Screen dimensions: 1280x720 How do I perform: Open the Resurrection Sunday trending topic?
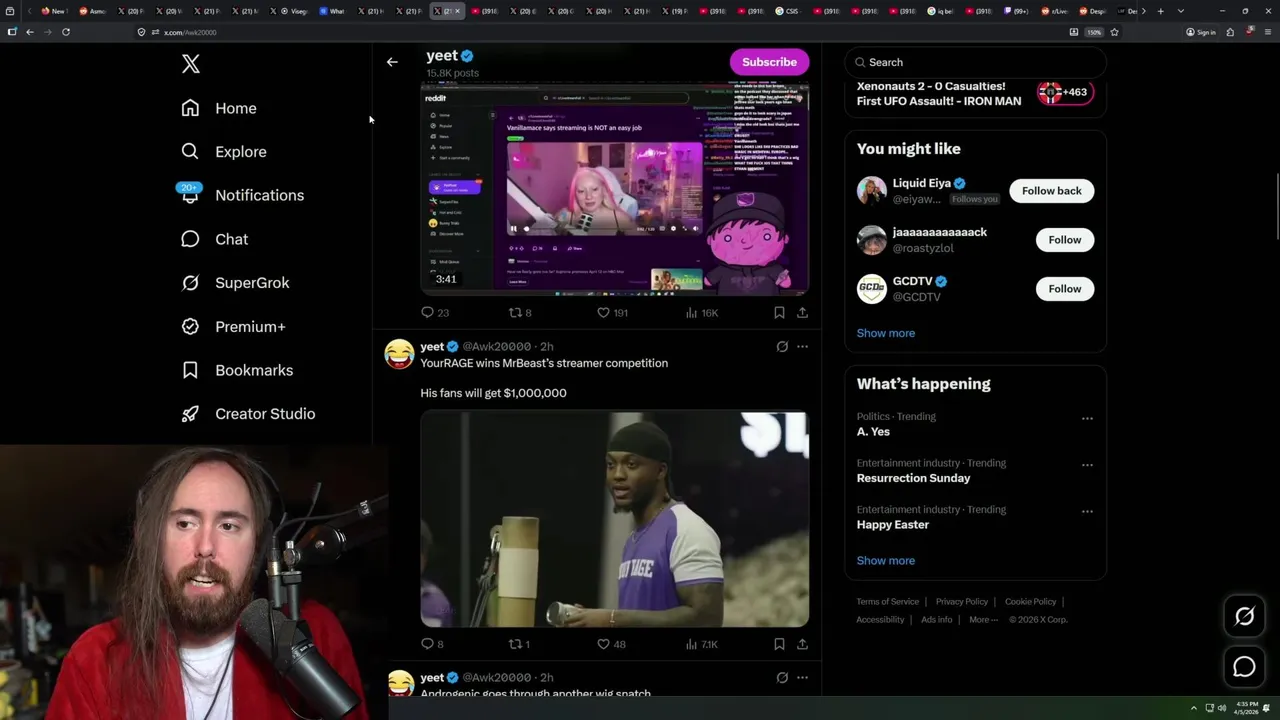913,478
